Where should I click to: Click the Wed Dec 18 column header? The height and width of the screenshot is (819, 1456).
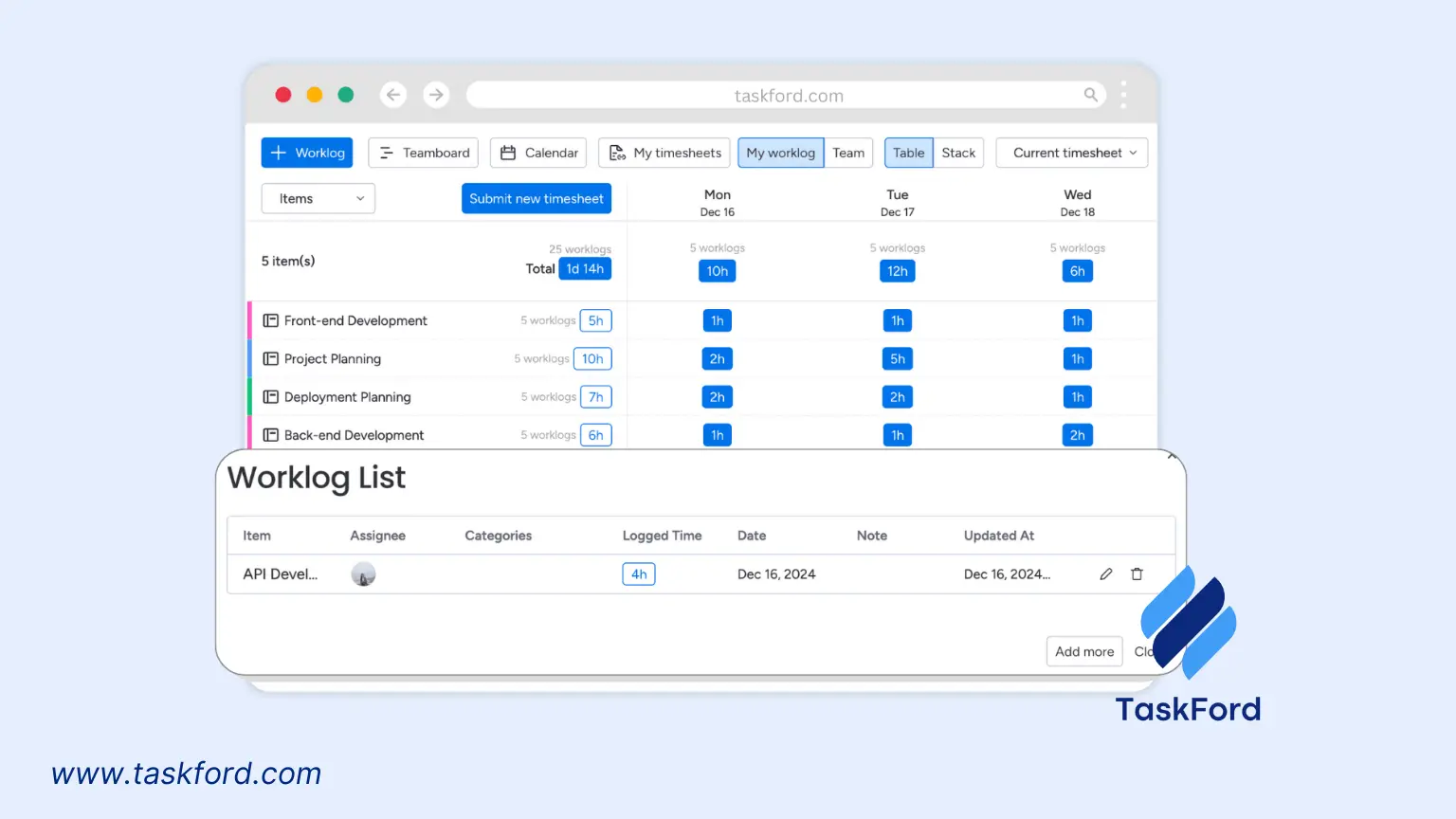coord(1078,203)
